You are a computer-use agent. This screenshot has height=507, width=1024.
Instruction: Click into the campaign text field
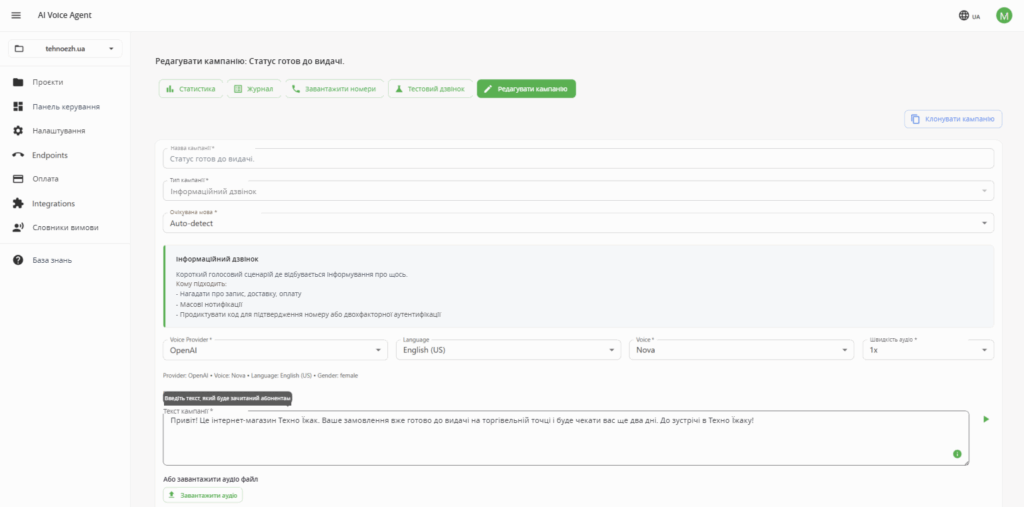pyautogui.click(x=566, y=438)
